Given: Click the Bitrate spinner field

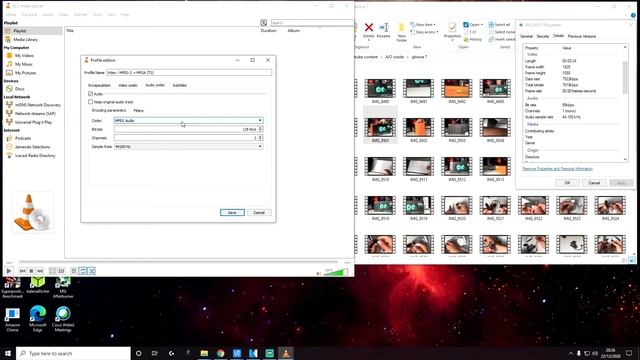Looking at the screenshot, I should pyautogui.click(x=189, y=129).
